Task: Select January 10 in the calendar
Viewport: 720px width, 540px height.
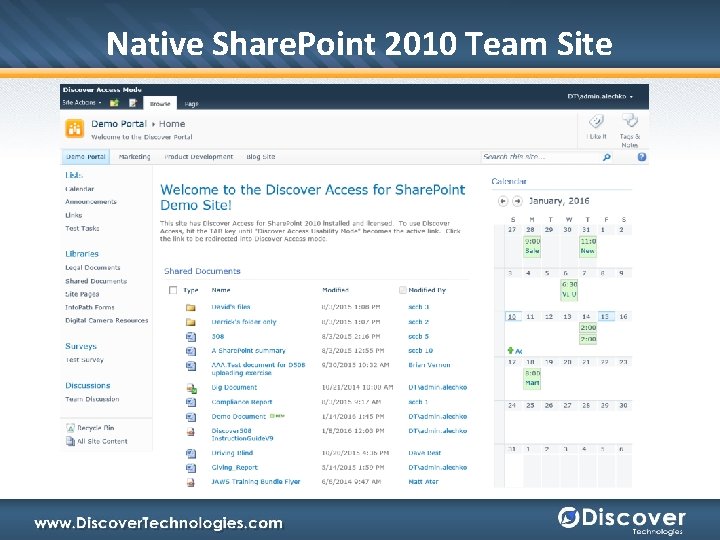Action: click(x=512, y=316)
